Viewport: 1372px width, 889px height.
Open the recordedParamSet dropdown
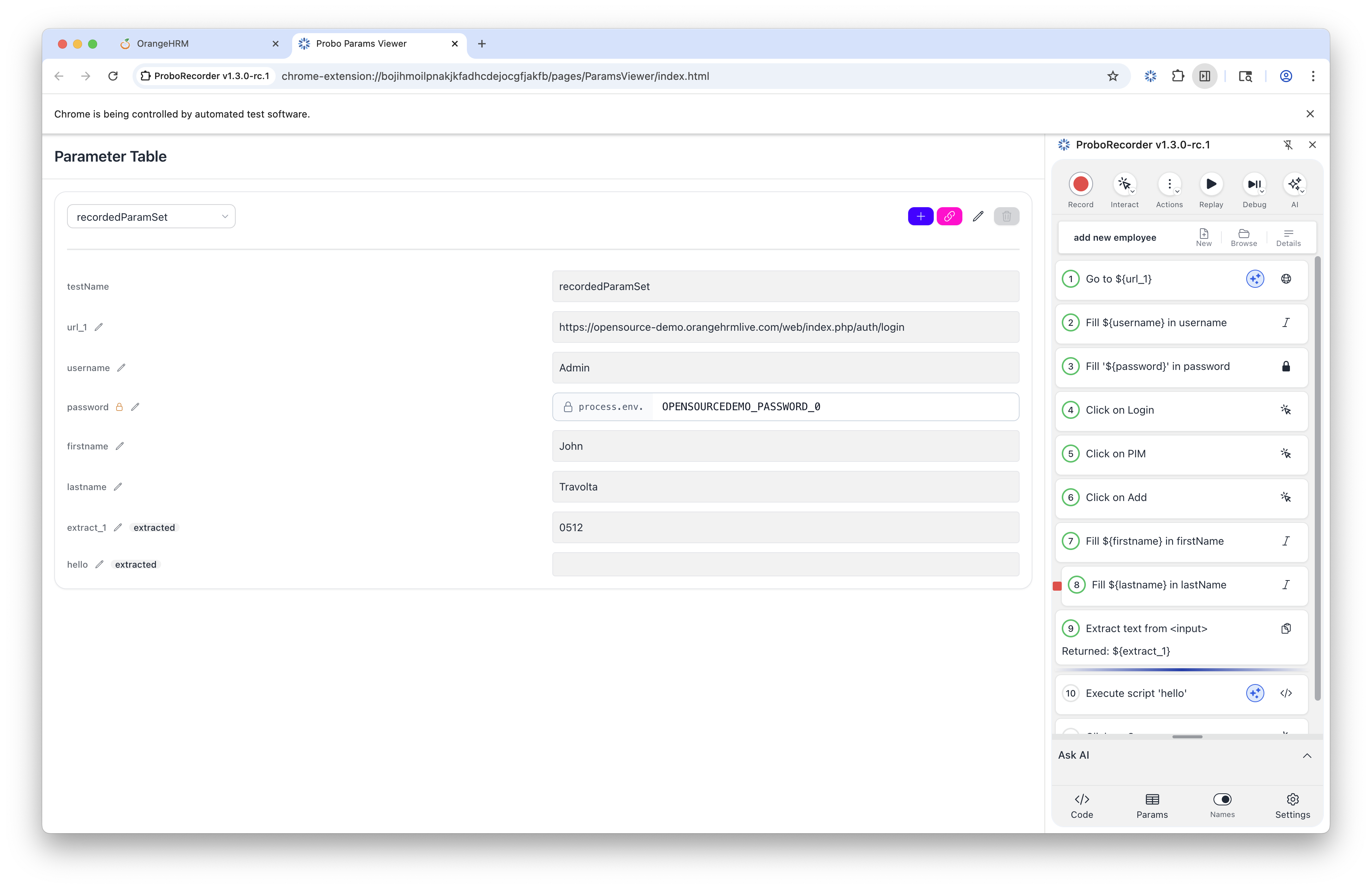[x=151, y=216]
